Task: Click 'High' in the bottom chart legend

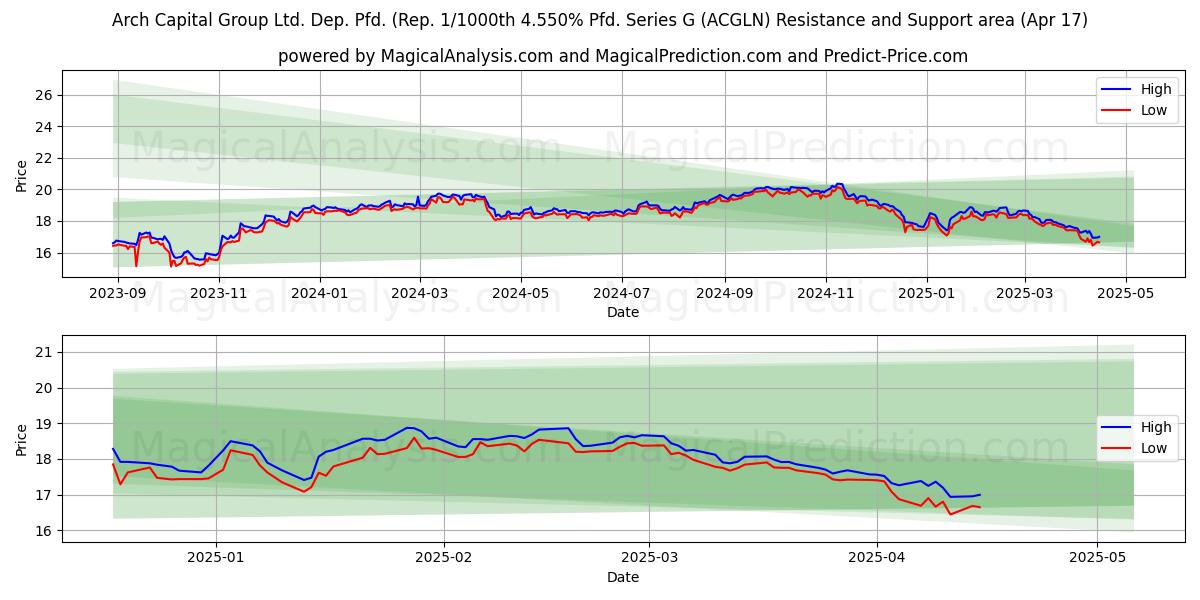Action: point(1156,427)
